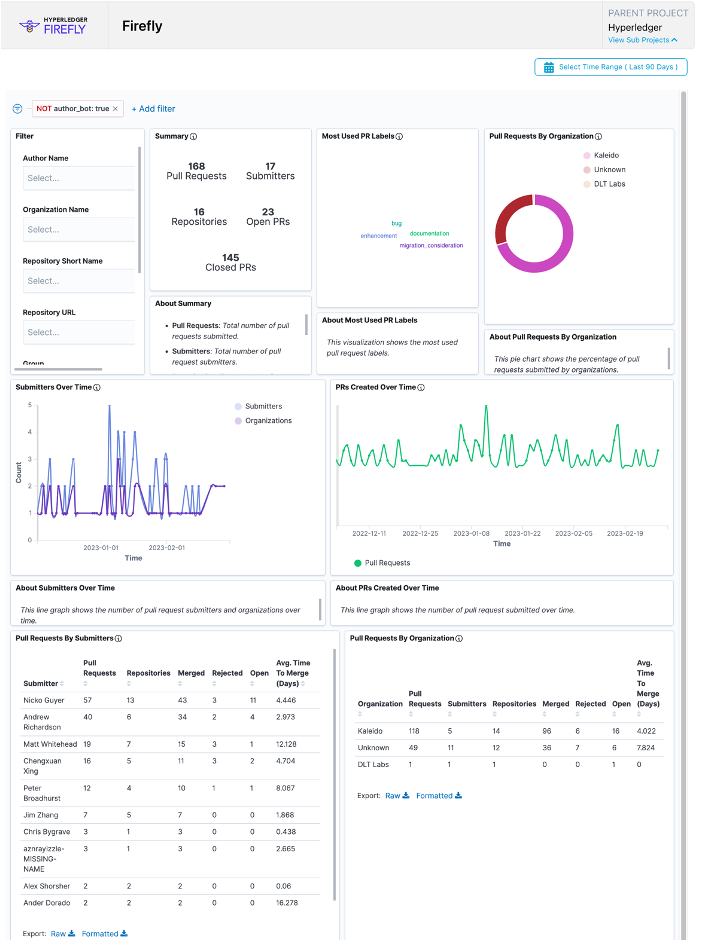The image size is (726, 940).
Task: Toggle Unknown legend color swatch
Action: pos(587,170)
